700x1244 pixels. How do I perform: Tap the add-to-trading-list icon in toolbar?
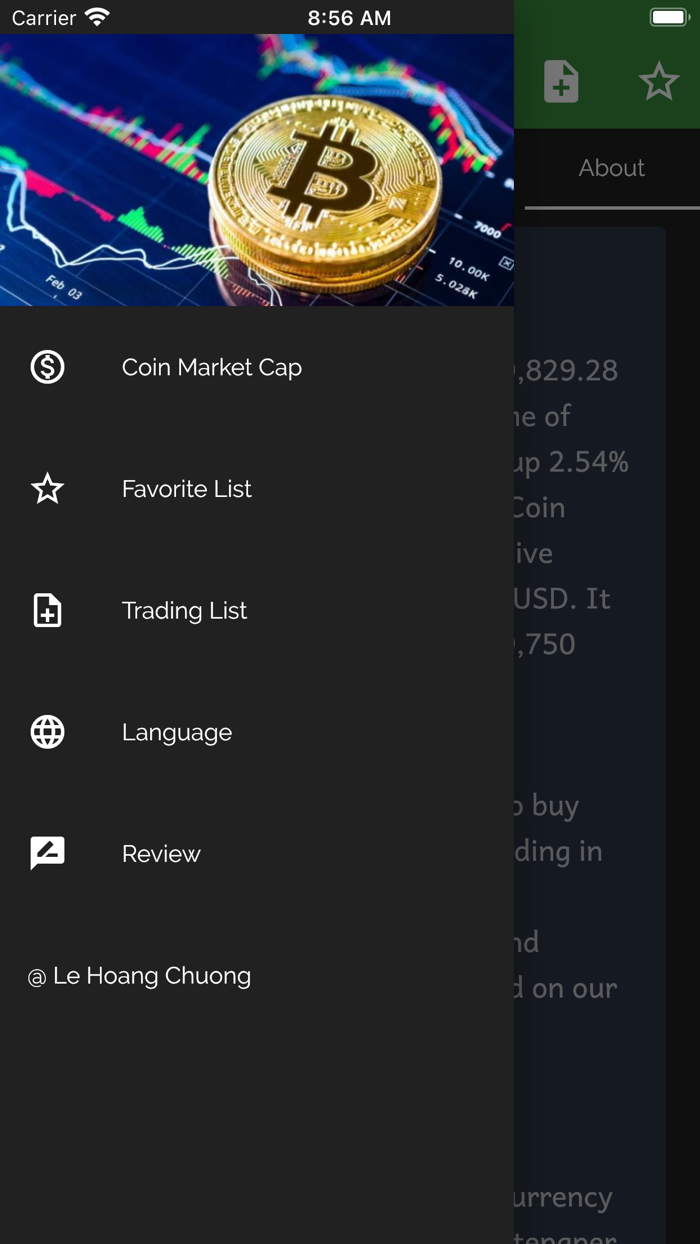pyautogui.click(x=560, y=81)
